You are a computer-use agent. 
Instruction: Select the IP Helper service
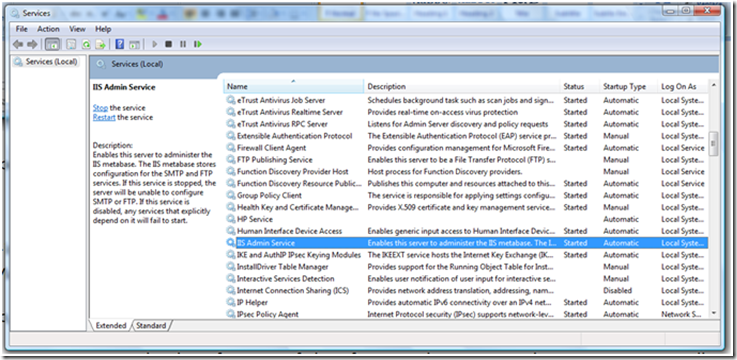pyautogui.click(x=466, y=302)
